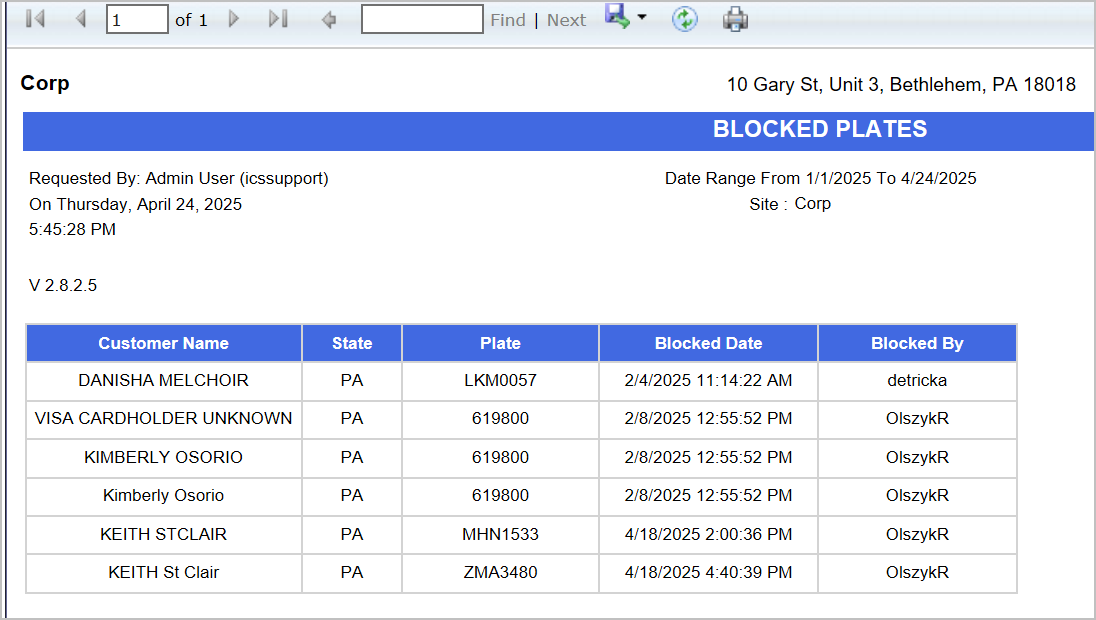Click the export save disk icon

coord(617,17)
